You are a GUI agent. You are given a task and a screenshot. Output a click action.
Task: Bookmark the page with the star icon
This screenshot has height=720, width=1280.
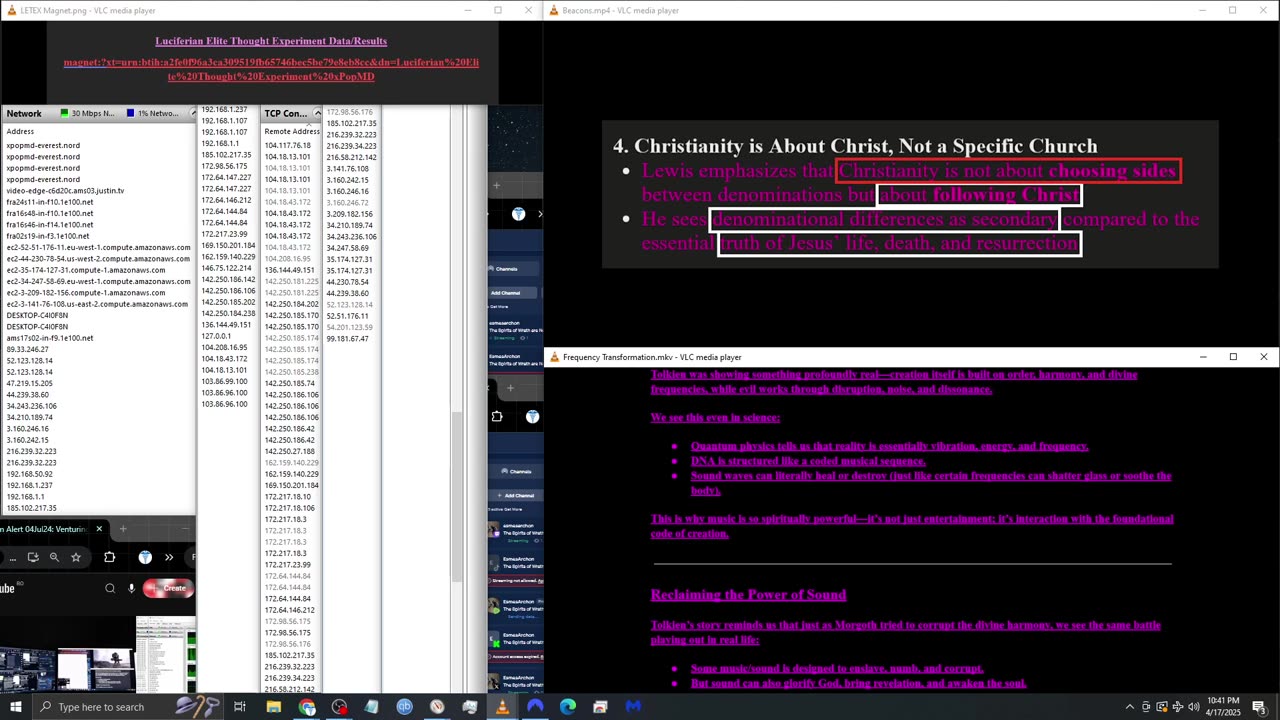coord(76,557)
